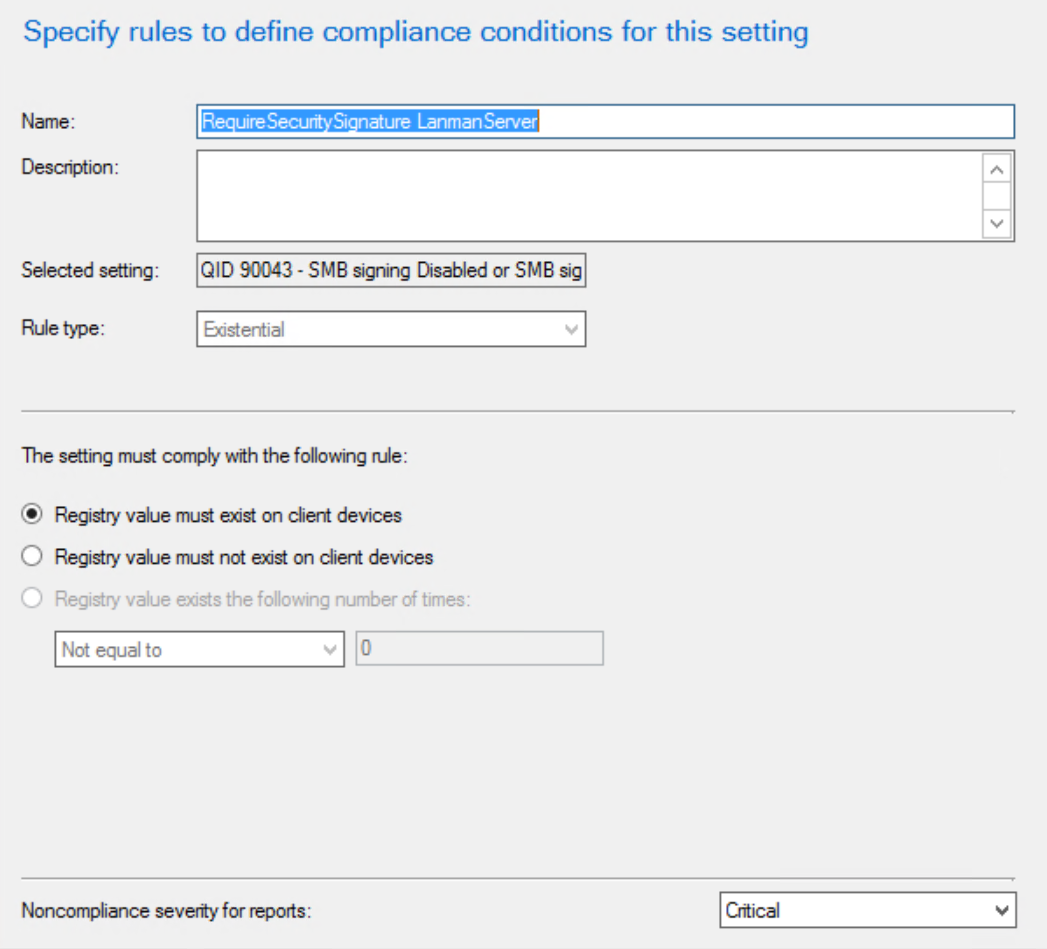Click the Name text field

click(x=600, y=121)
